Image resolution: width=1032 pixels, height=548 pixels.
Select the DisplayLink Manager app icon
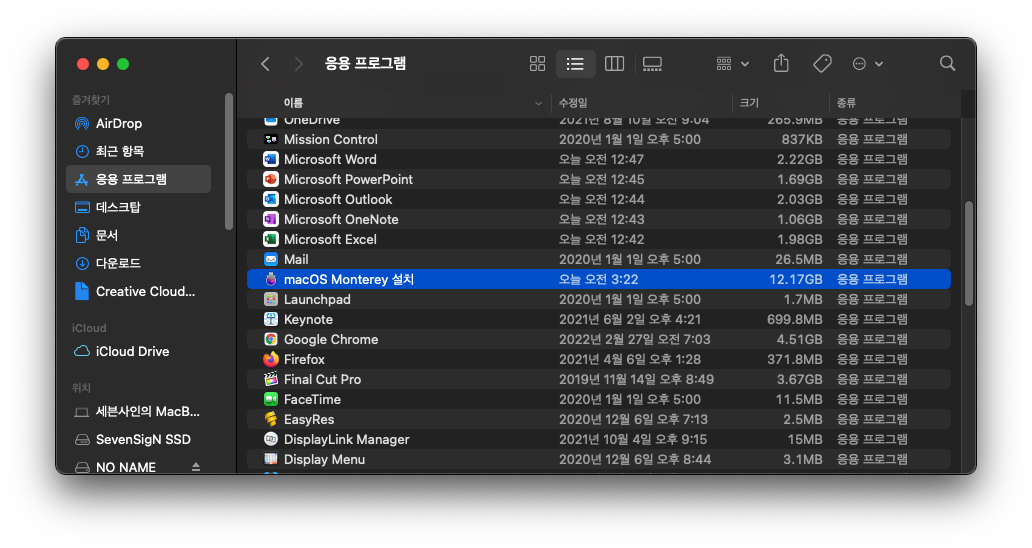click(271, 439)
